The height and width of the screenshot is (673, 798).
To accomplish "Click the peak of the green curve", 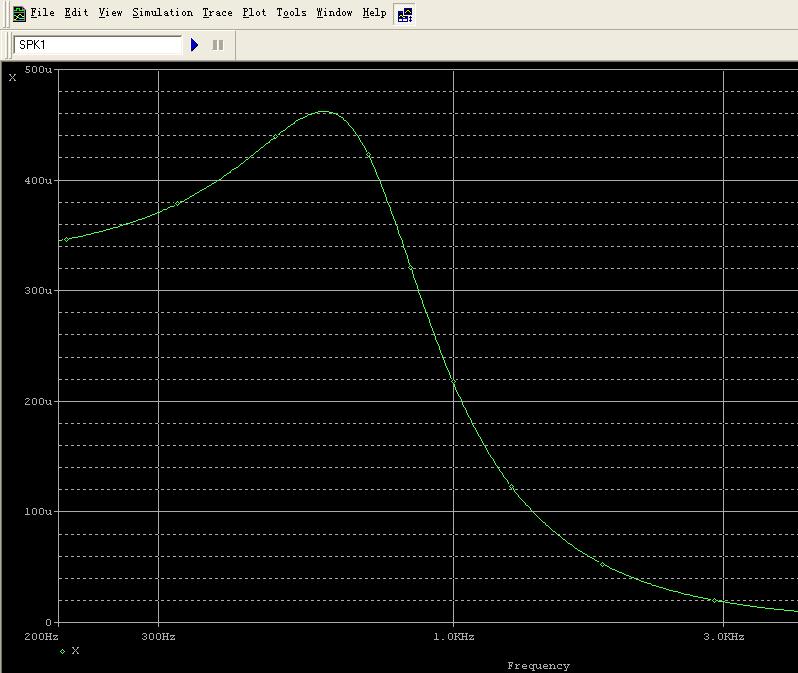I will point(323,111).
